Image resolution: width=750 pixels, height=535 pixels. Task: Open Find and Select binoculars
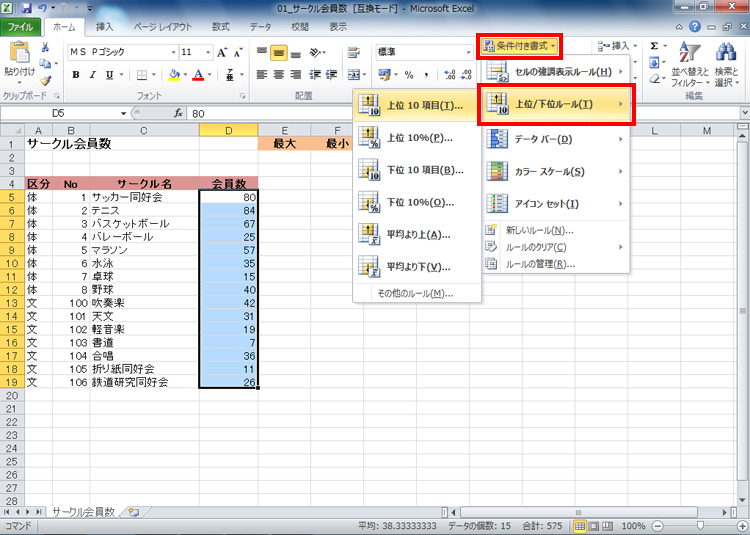coord(726,64)
